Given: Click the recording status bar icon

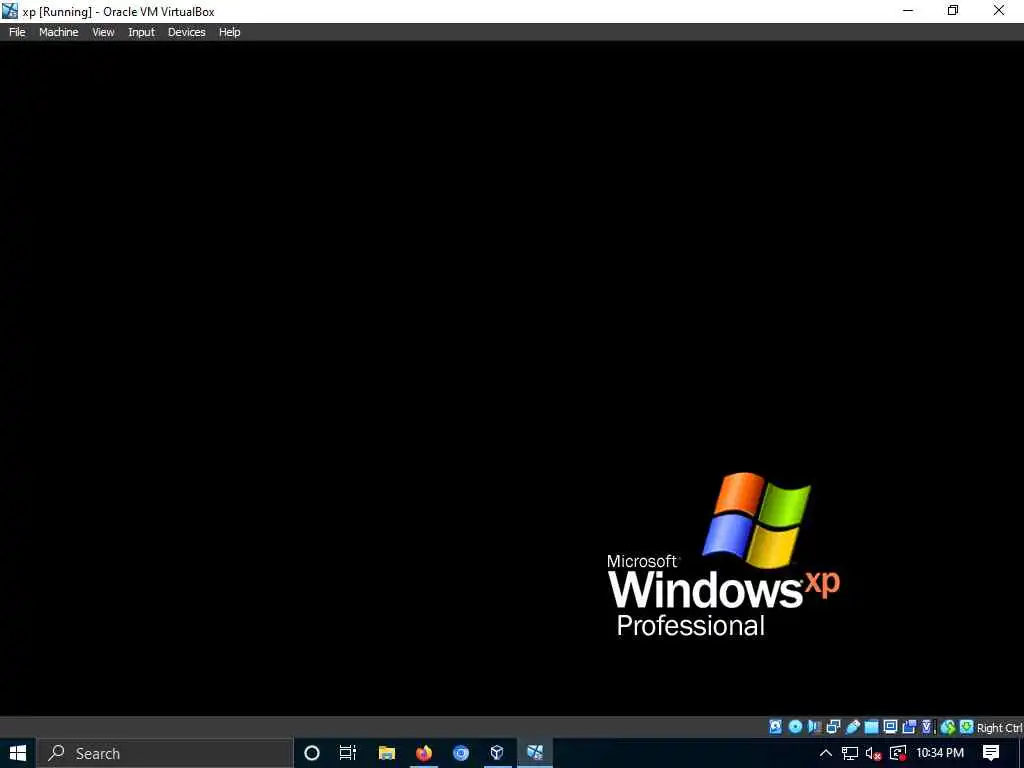Looking at the screenshot, I should pyautogui.click(x=909, y=727).
